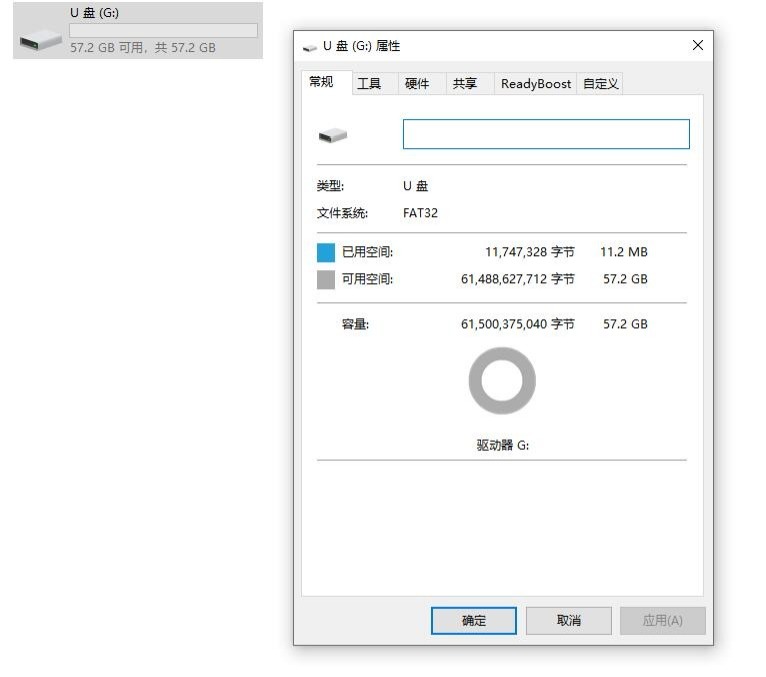Open the 共享 tab
The image size is (766, 677).
465,84
